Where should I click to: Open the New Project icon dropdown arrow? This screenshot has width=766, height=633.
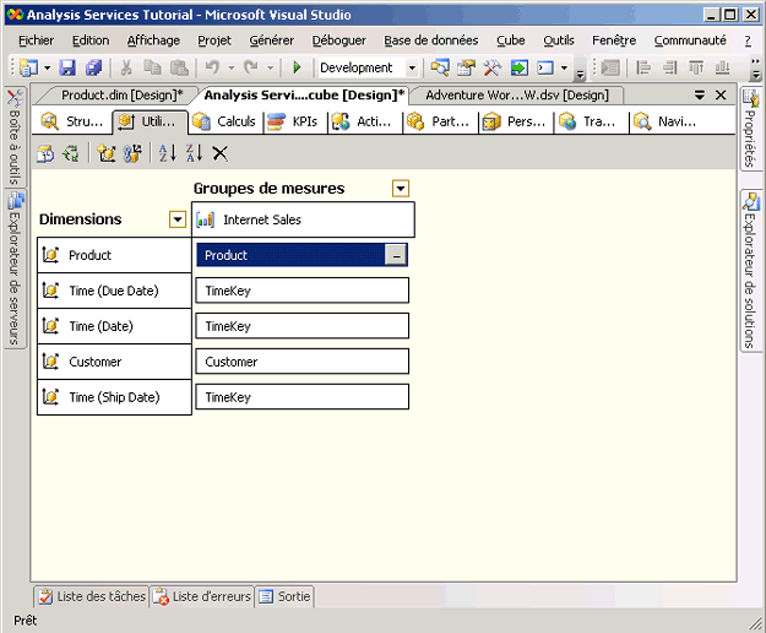47,67
